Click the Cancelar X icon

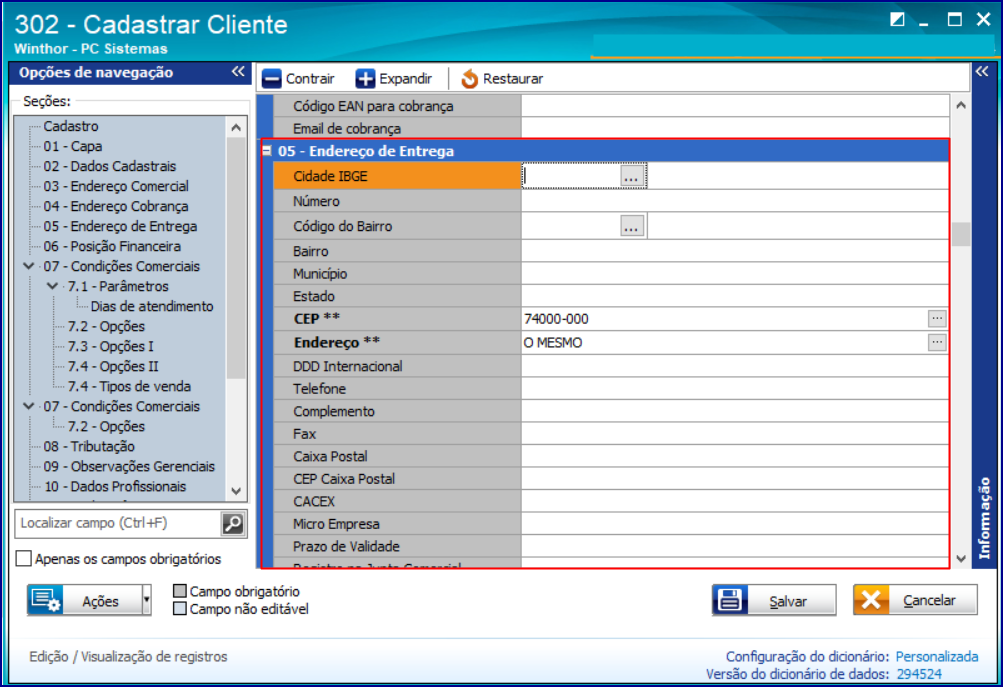871,600
